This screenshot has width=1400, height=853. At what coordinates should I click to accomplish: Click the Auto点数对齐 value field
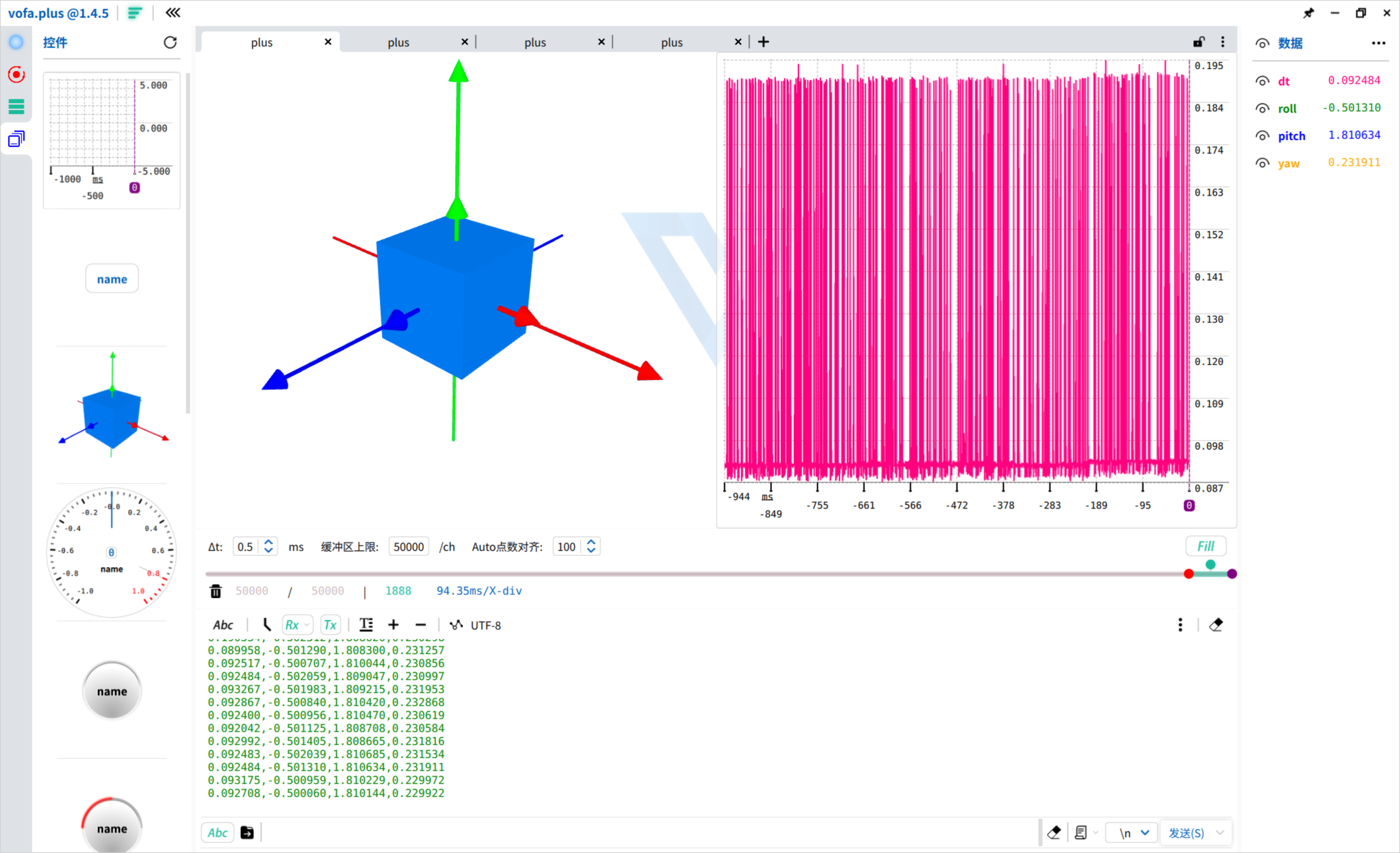[567, 546]
